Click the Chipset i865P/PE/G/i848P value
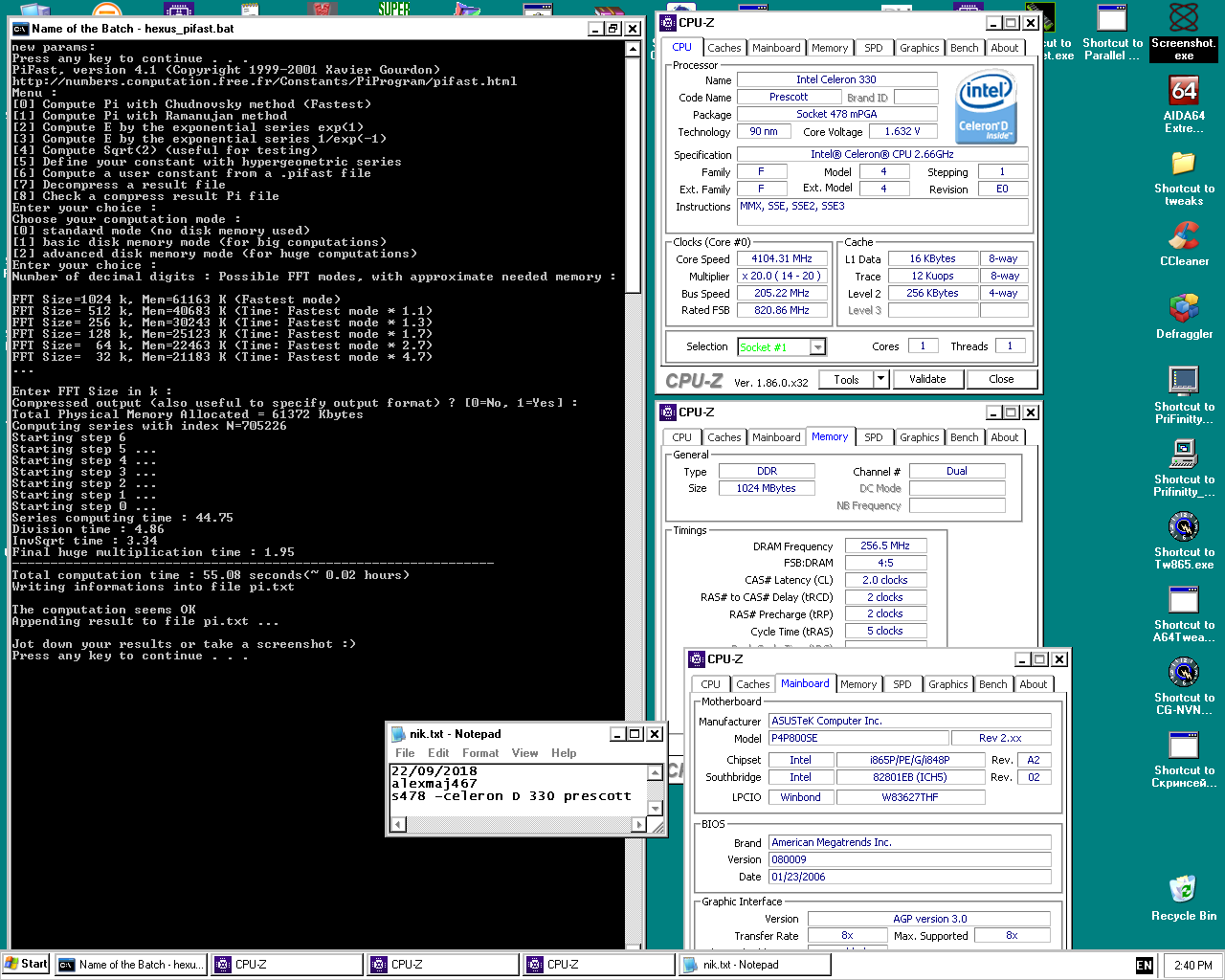Screen dimensions: 1225x980 click(909, 760)
